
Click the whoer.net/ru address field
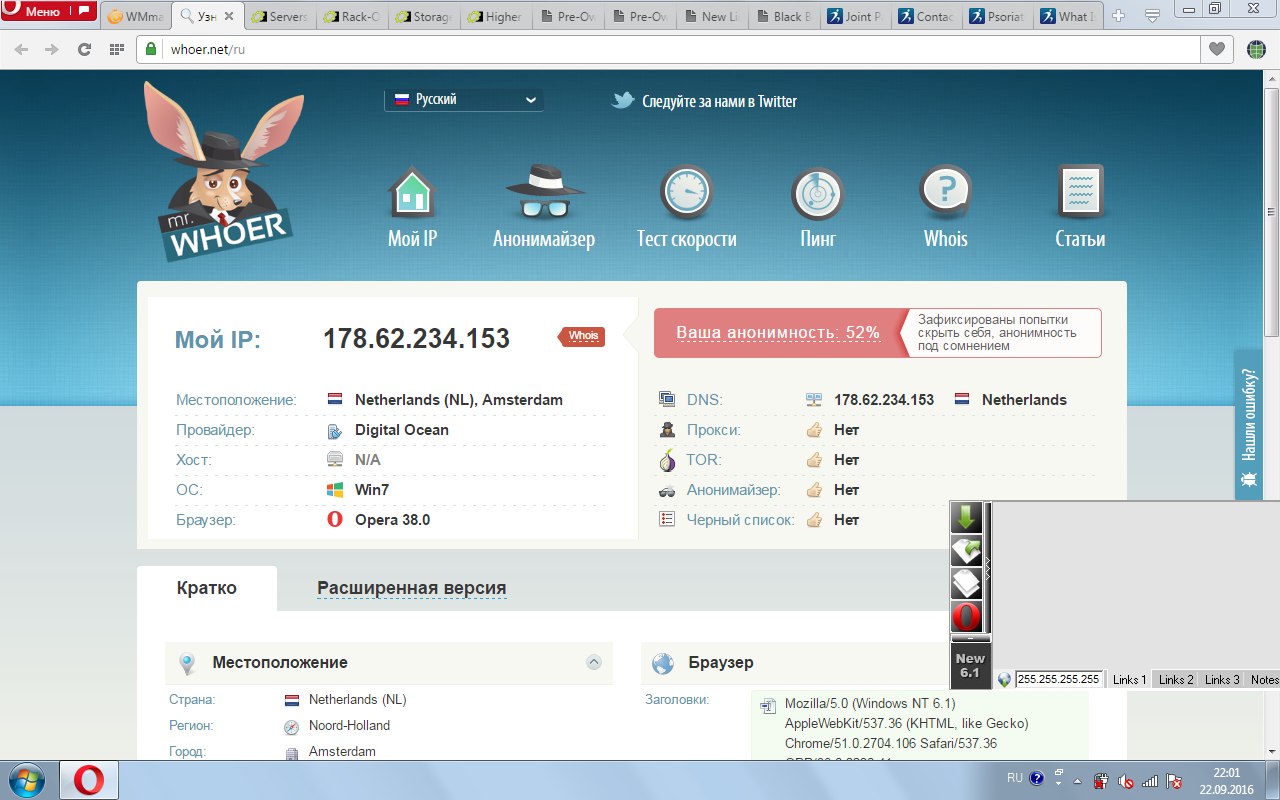(x=668, y=49)
